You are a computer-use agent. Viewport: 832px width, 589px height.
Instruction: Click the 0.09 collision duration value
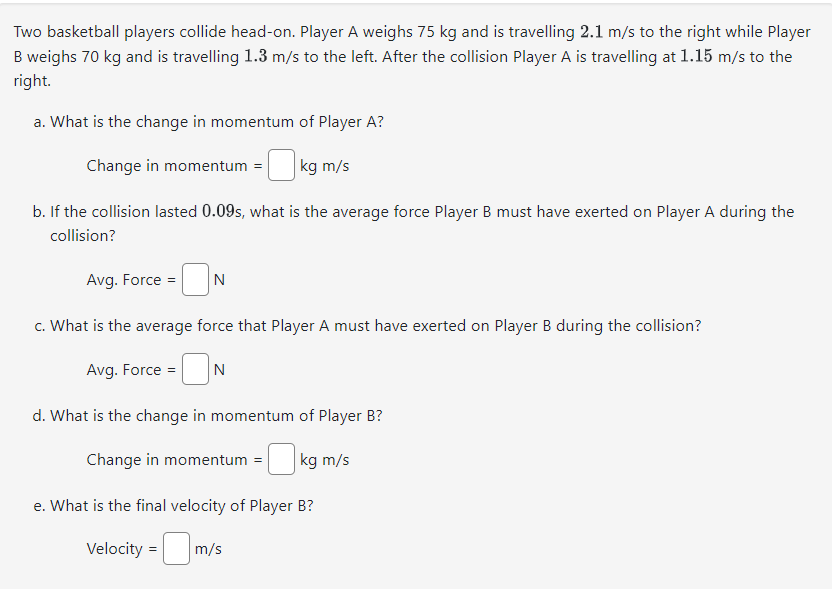pos(218,211)
